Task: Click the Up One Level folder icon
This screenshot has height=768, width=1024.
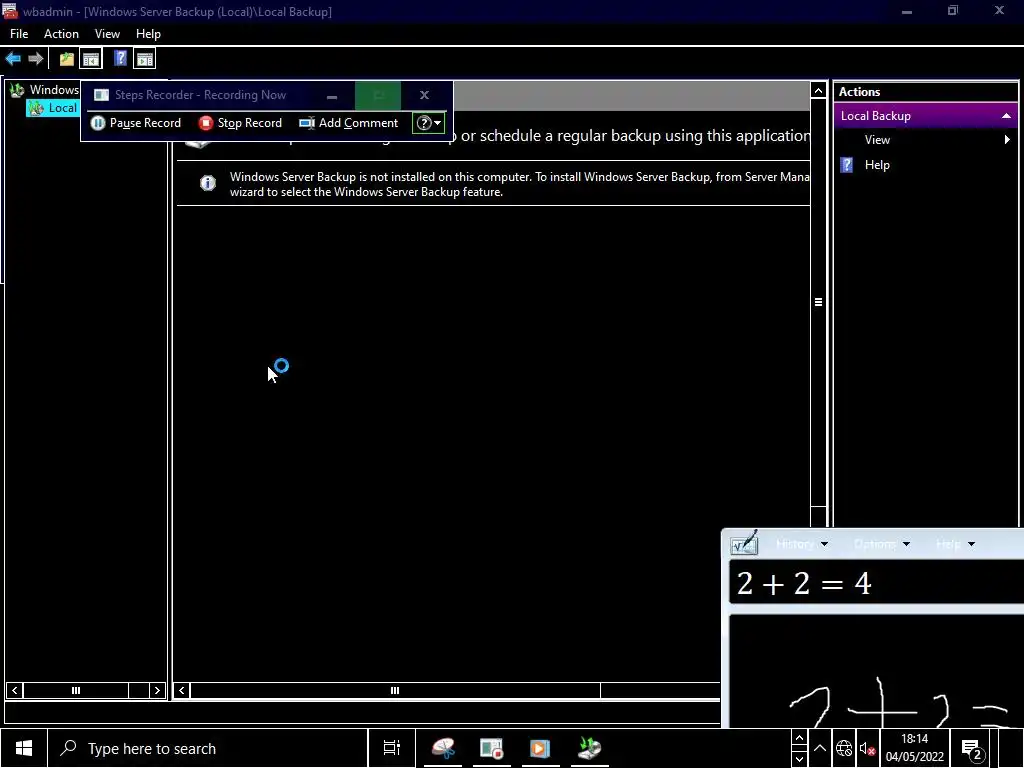Action: [x=67, y=59]
